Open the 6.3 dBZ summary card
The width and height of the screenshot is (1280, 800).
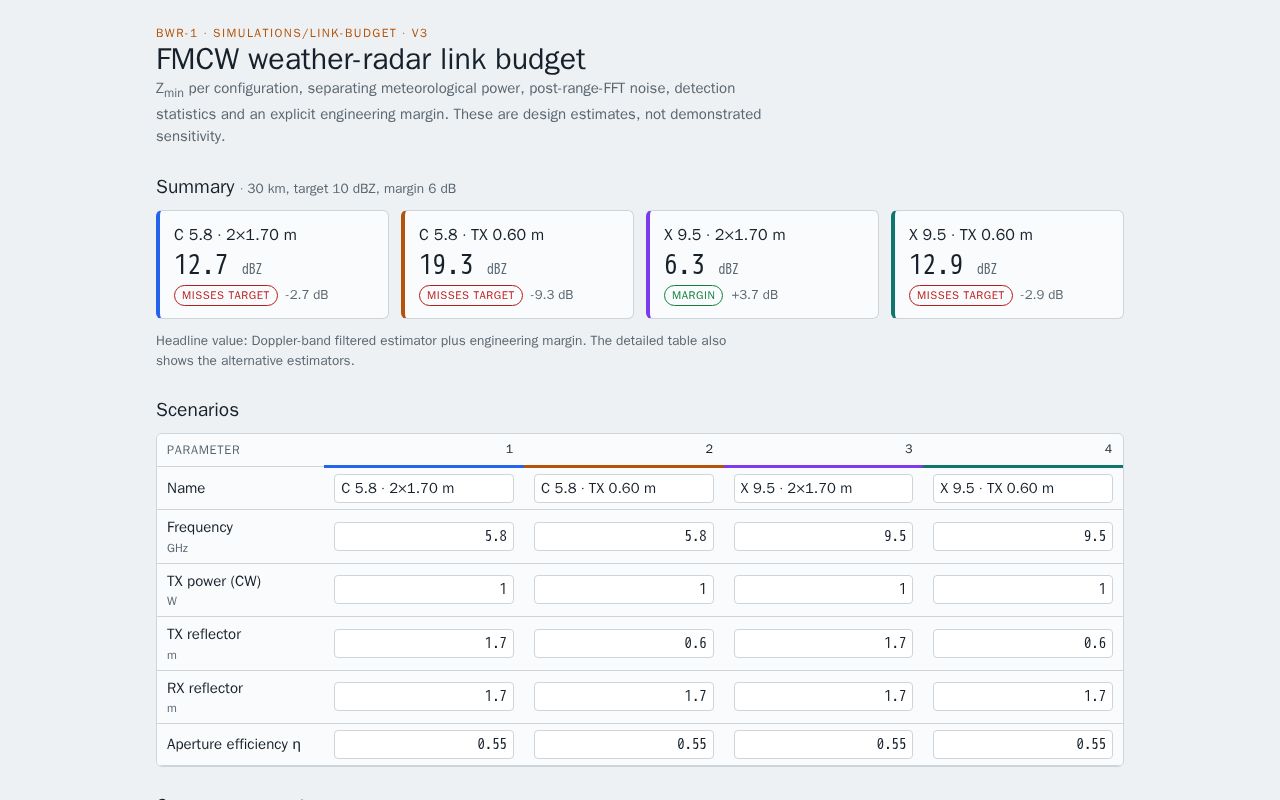(x=762, y=264)
